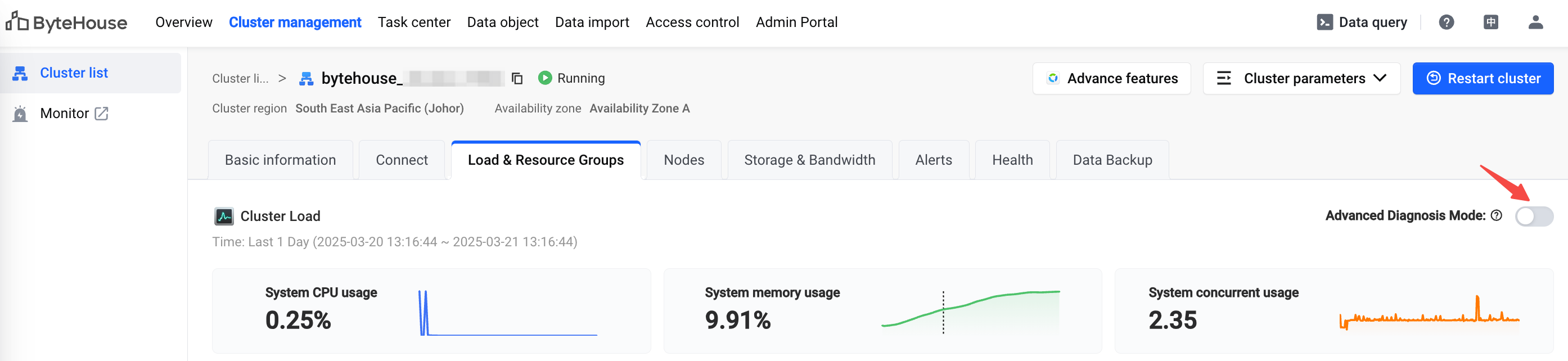This screenshot has height=361, width=1568.
Task: Go back via Cluster li... breadcrumb
Action: pos(240,79)
